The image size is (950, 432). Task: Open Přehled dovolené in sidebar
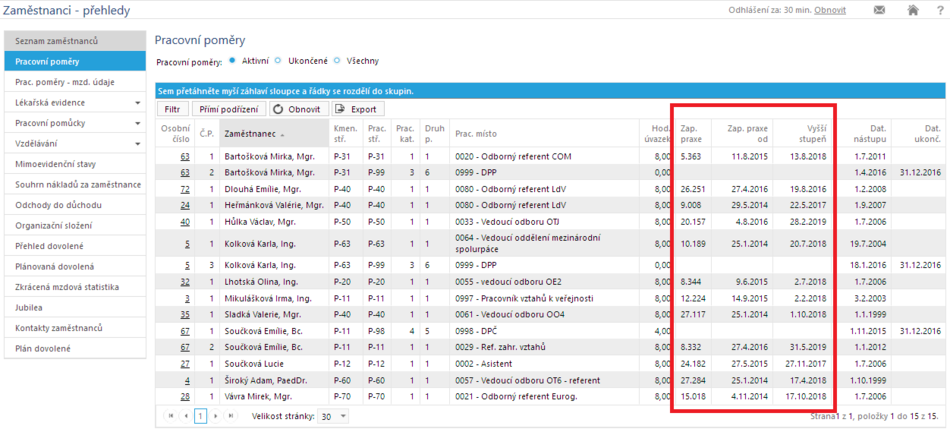pyautogui.click(x=75, y=246)
